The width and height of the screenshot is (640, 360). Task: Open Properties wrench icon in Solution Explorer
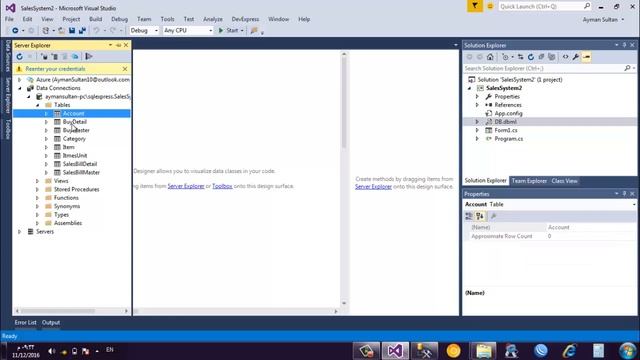tap(576, 57)
